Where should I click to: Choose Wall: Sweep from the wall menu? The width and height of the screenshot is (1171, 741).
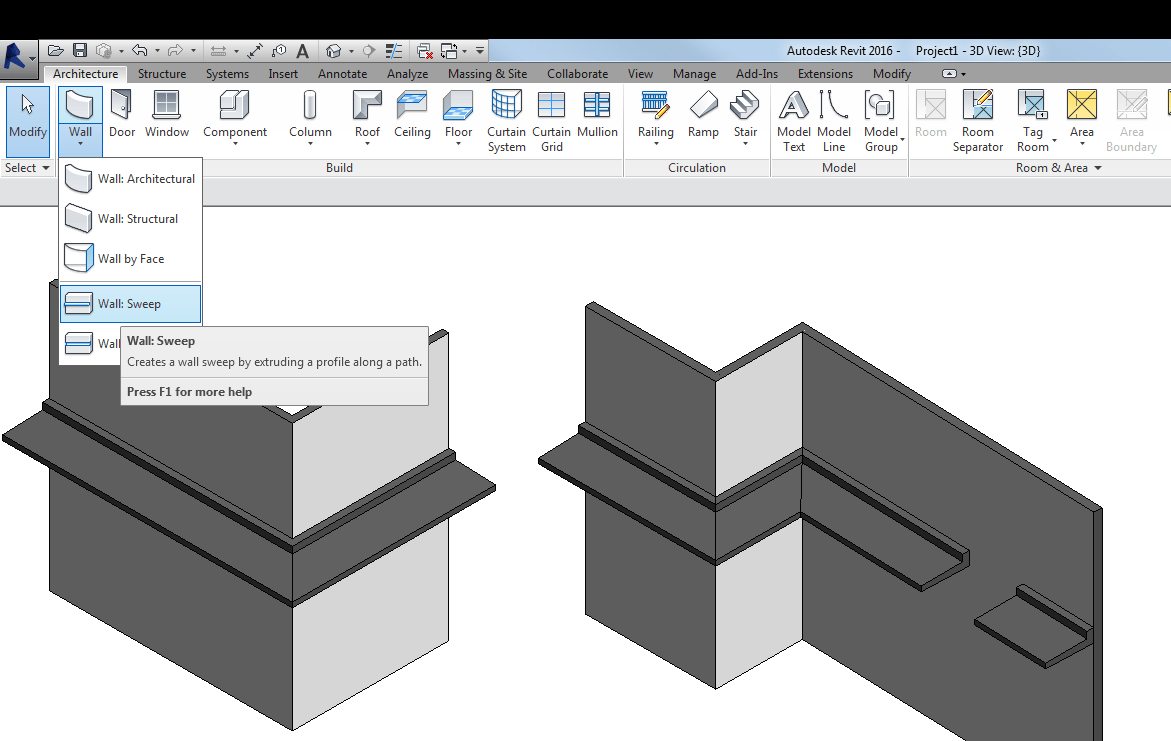(x=130, y=304)
